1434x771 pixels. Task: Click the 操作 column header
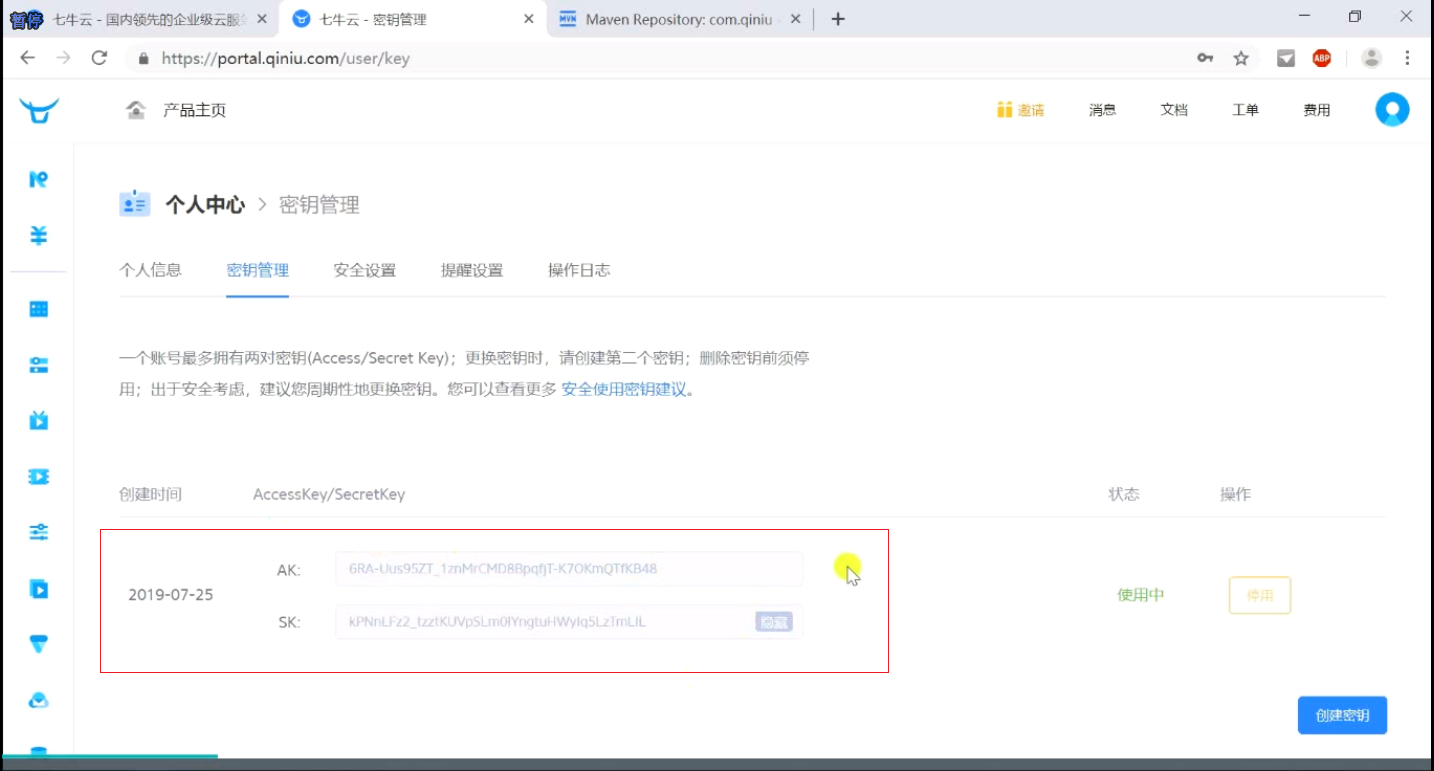click(1235, 494)
